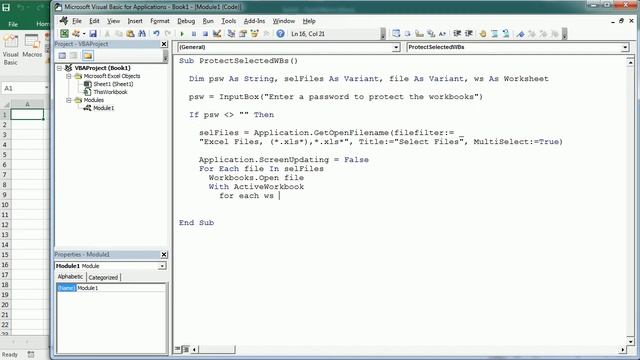Viewport: 640px width, 360px height.
Task: Collapse the Modules folder in Project tree
Action: point(69,100)
